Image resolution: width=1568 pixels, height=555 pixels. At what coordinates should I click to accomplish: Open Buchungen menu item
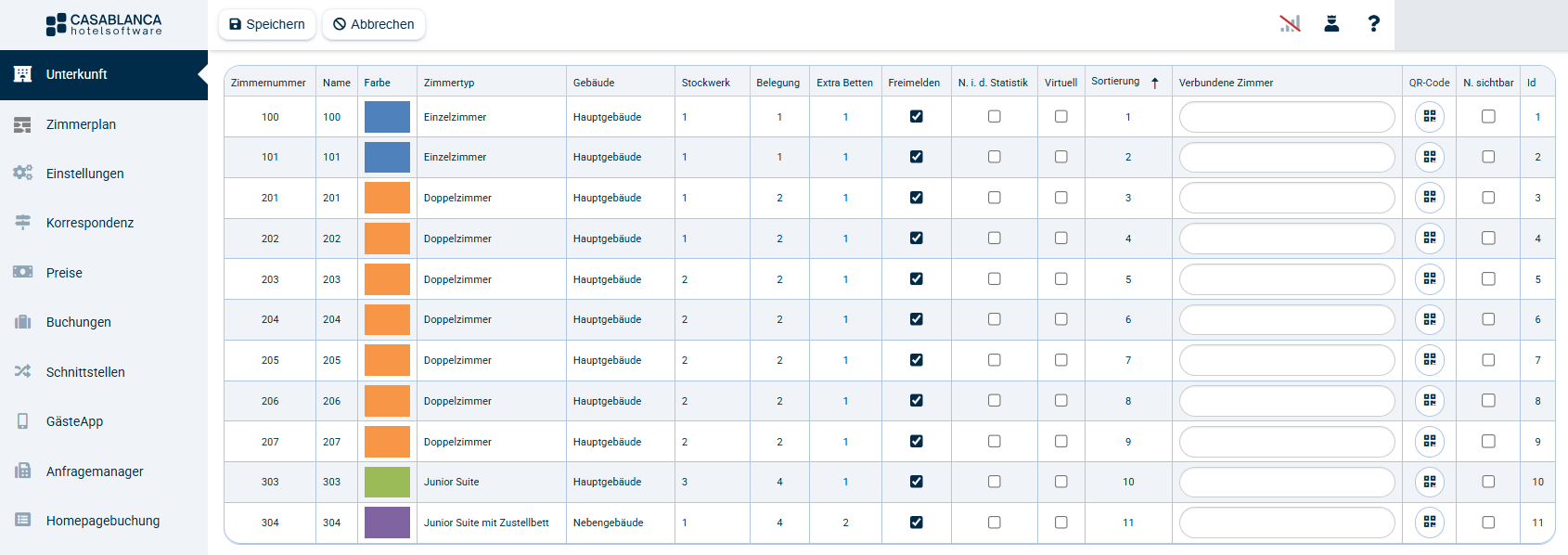(x=104, y=322)
